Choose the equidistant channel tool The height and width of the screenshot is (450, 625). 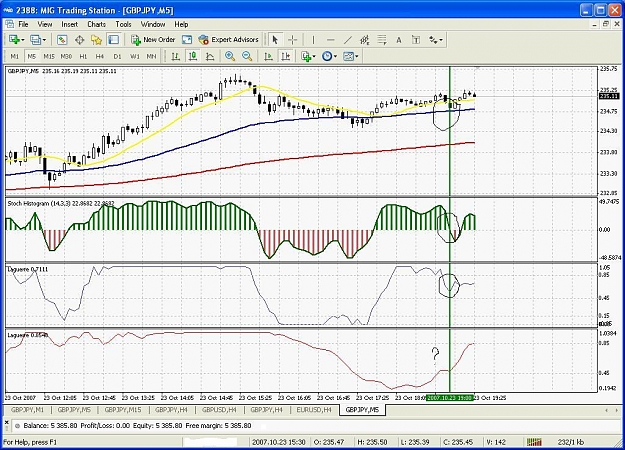click(365, 39)
